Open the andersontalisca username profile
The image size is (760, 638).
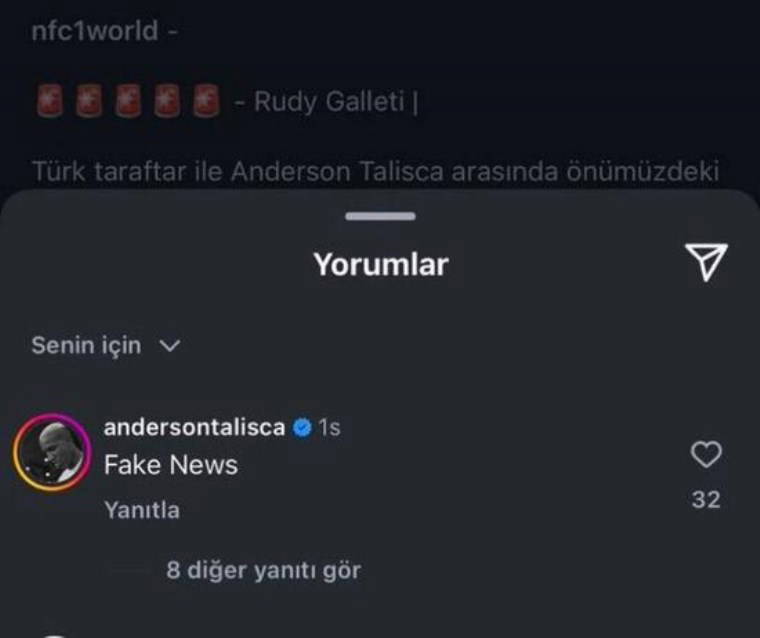coord(194,428)
